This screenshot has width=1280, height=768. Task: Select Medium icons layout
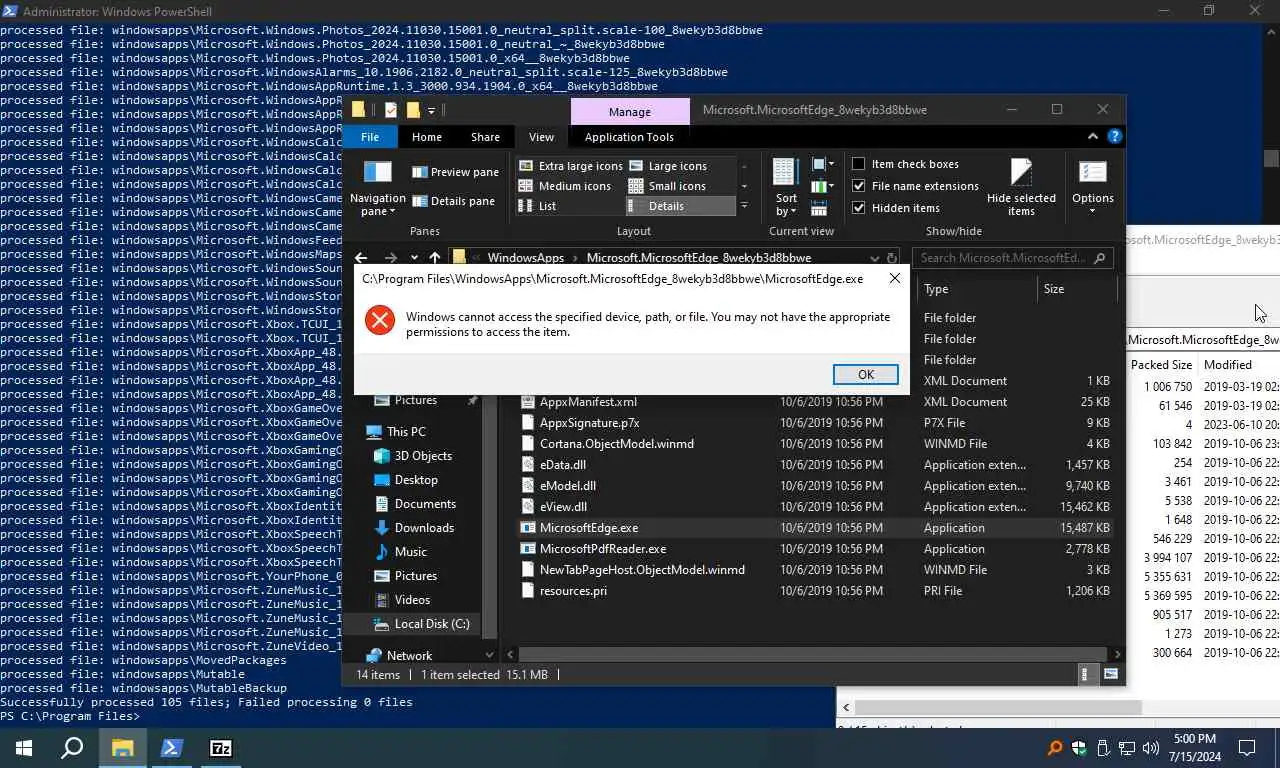(x=565, y=186)
